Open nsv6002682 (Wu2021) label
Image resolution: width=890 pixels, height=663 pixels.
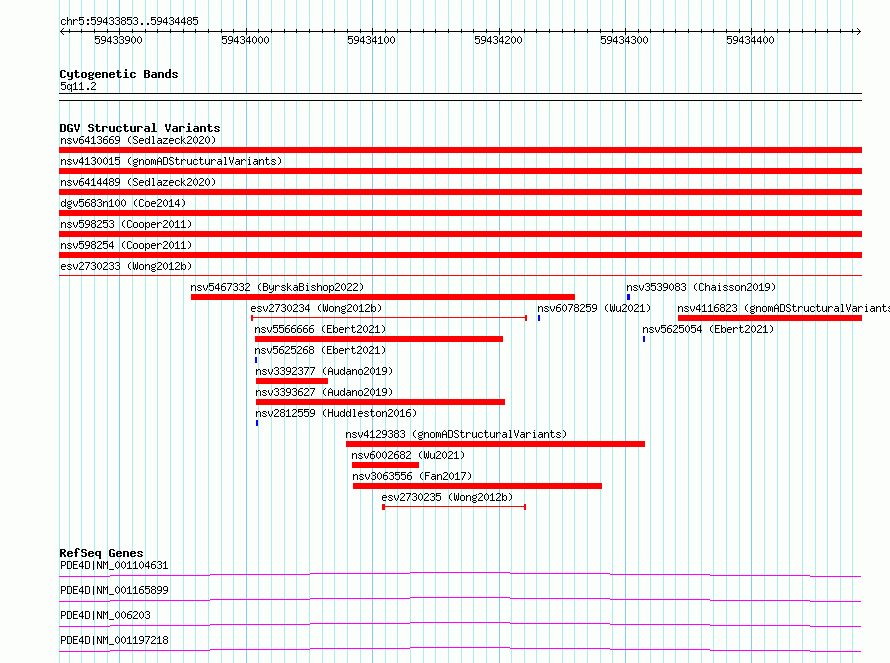408,455
